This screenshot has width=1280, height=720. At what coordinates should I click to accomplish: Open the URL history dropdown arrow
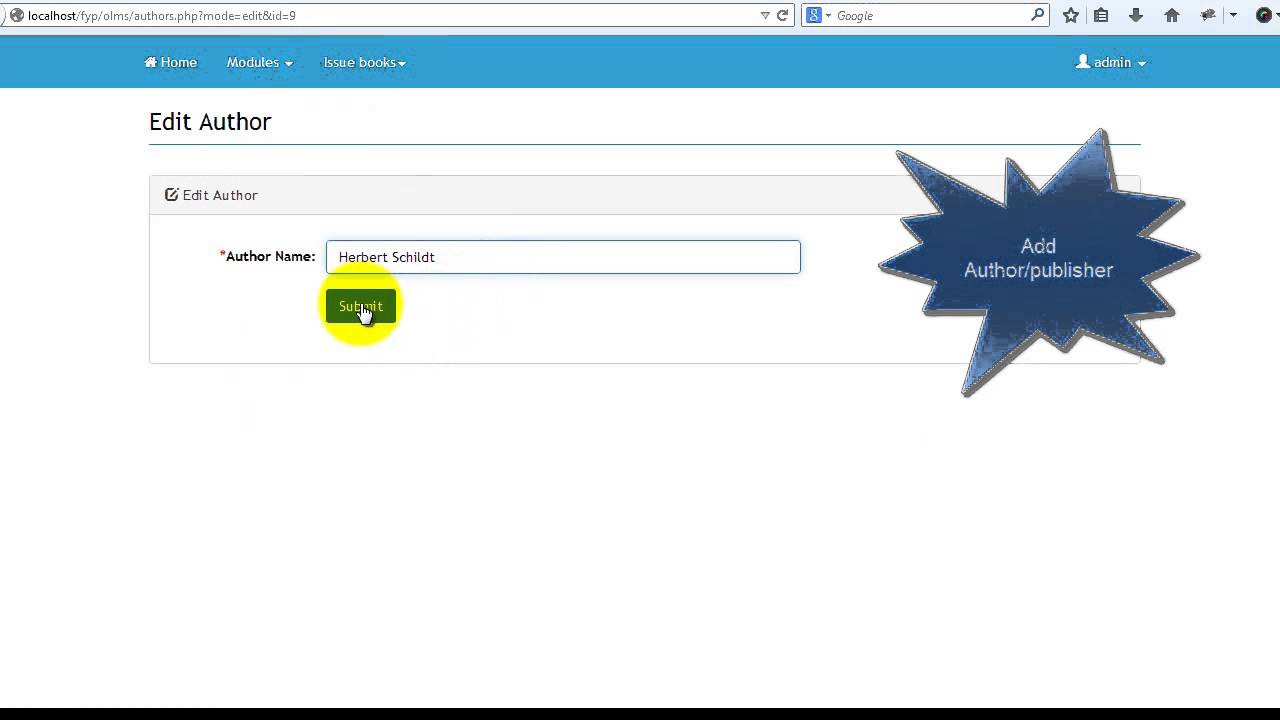(x=765, y=15)
